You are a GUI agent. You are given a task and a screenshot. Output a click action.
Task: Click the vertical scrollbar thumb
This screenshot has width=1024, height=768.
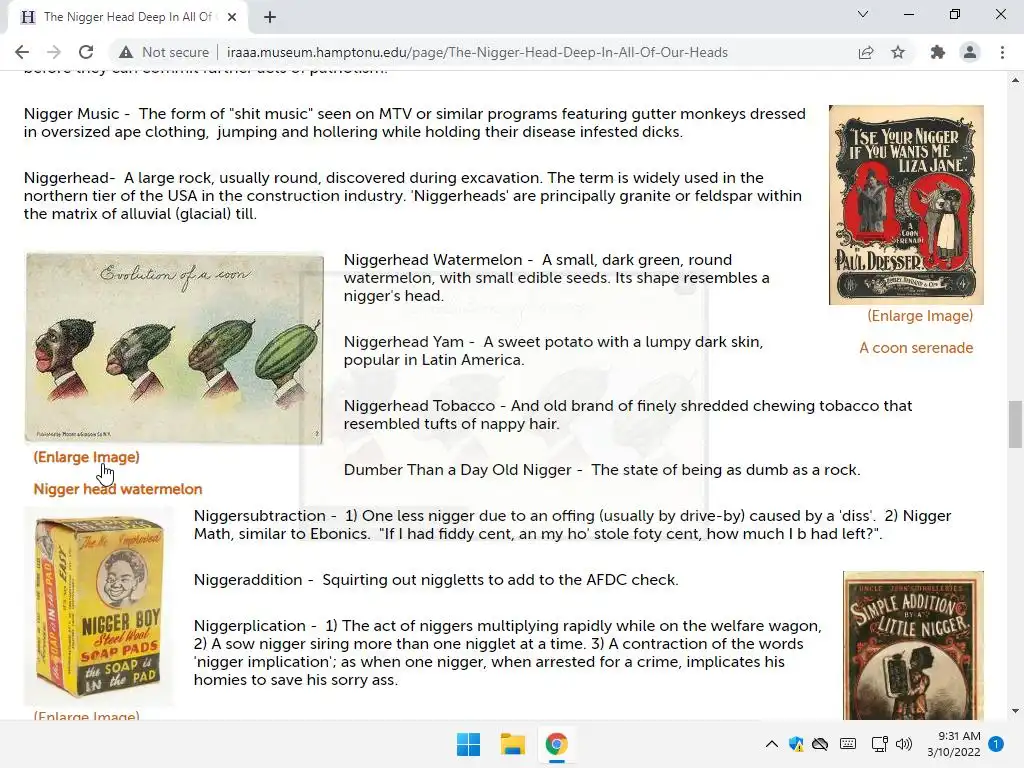pyautogui.click(x=1015, y=425)
